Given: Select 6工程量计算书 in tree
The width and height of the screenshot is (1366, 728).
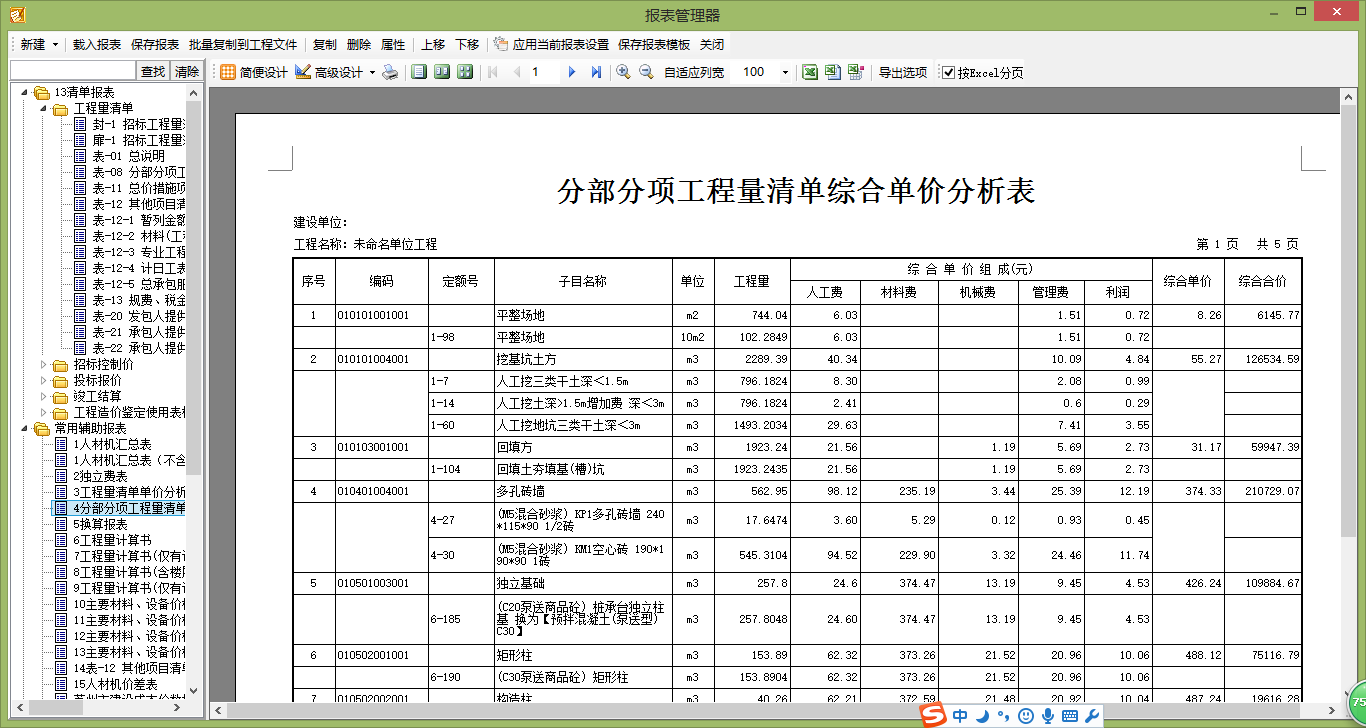Looking at the screenshot, I should tap(112, 540).
